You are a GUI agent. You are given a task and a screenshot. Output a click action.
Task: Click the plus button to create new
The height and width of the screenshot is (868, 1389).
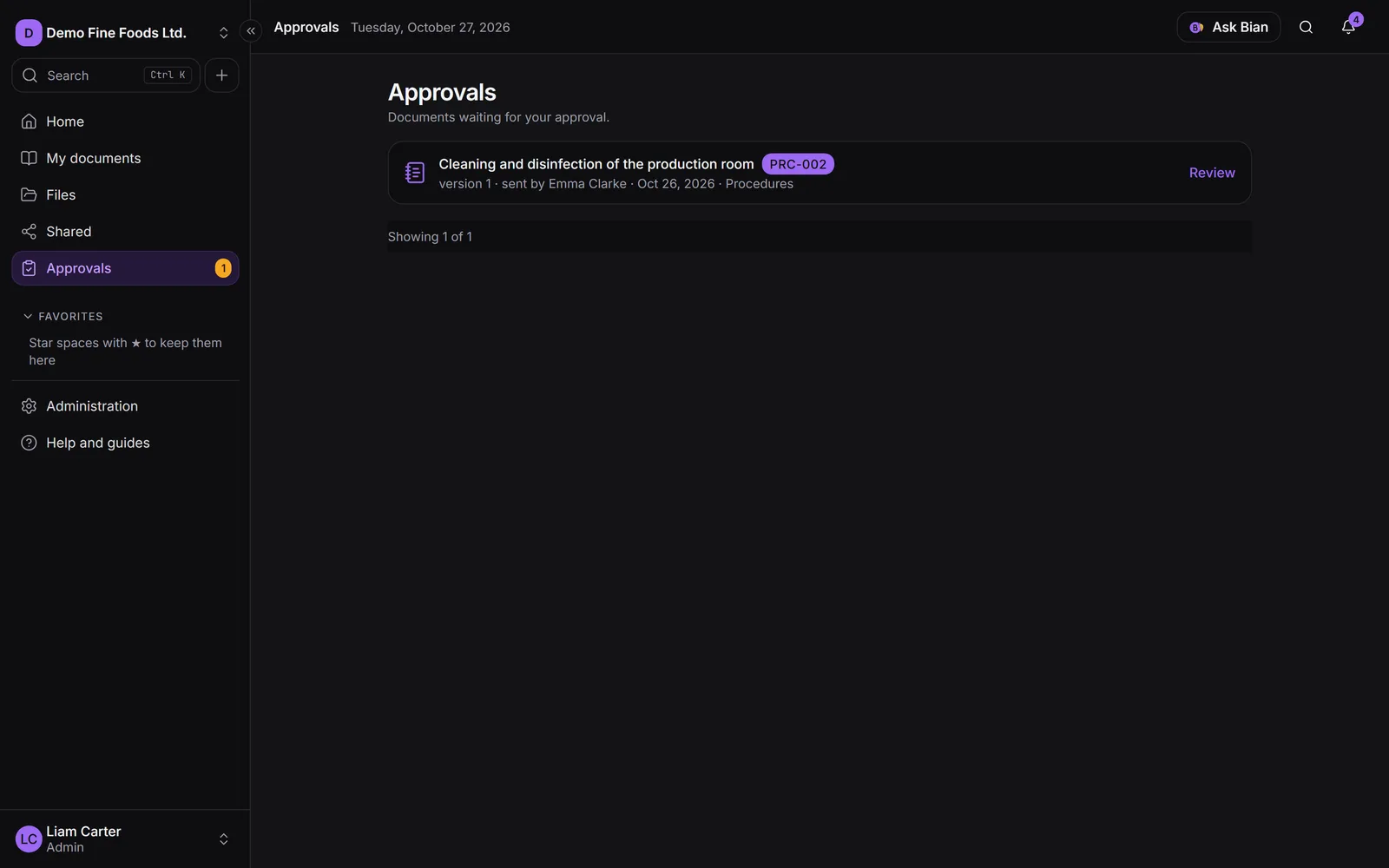tap(221, 76)
